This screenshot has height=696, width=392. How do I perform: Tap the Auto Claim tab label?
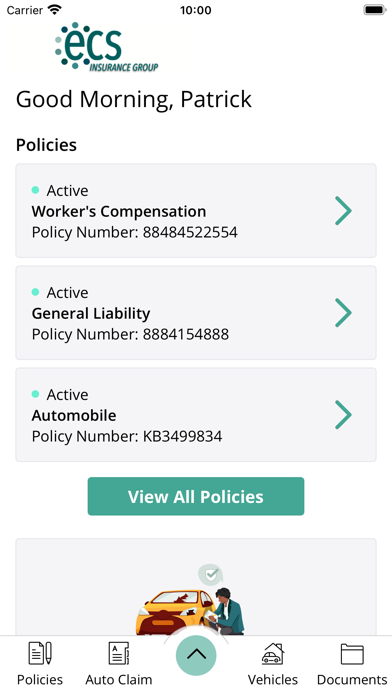(119, 680)
